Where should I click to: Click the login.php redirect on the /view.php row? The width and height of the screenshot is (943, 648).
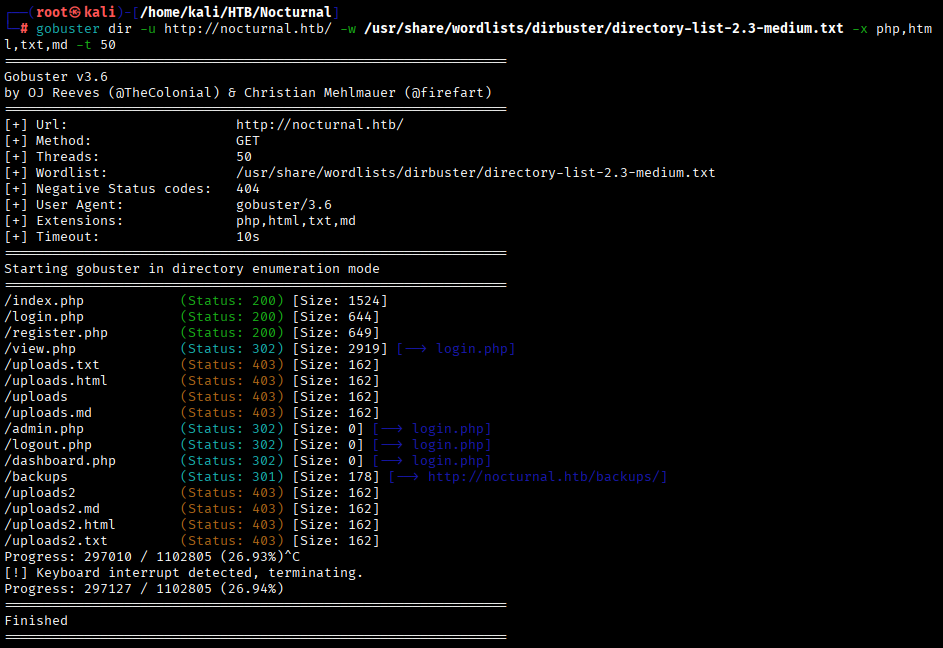coord(475,349)
